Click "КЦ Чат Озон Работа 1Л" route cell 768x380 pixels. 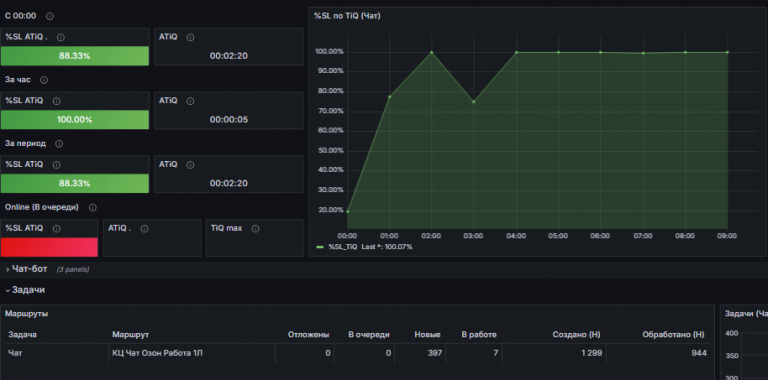157,353
